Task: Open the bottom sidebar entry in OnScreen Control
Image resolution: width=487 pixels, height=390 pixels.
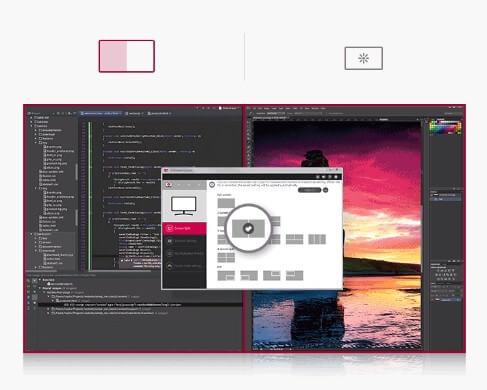Action: [184, 266]
